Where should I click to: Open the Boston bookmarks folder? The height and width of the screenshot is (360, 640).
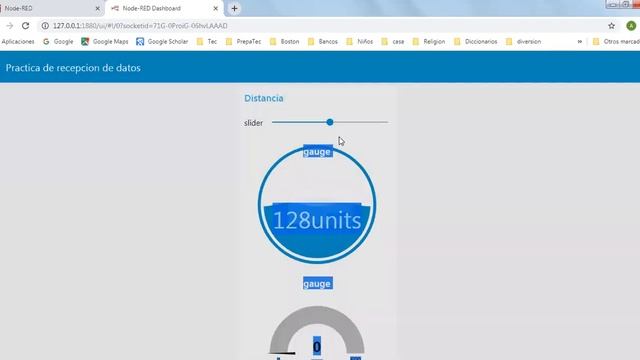[x=284, y=42]
